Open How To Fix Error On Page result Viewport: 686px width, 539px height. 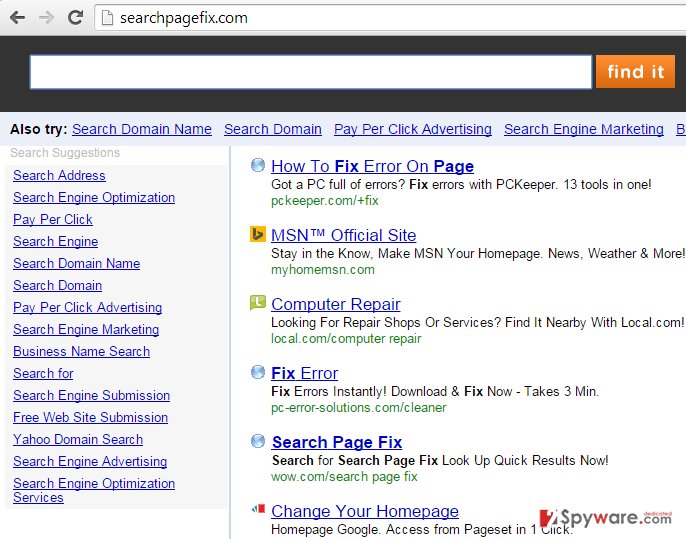point(372,166)
